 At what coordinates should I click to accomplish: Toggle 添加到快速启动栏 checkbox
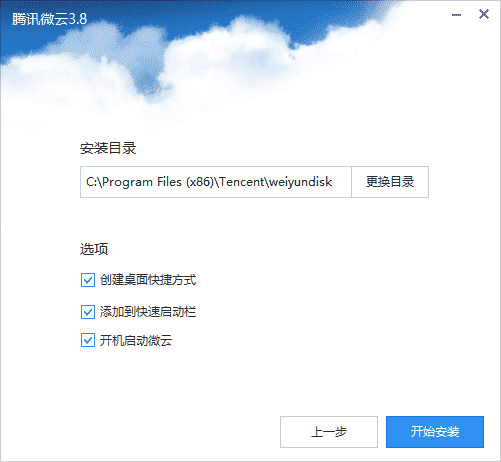[x=88, y=312]
